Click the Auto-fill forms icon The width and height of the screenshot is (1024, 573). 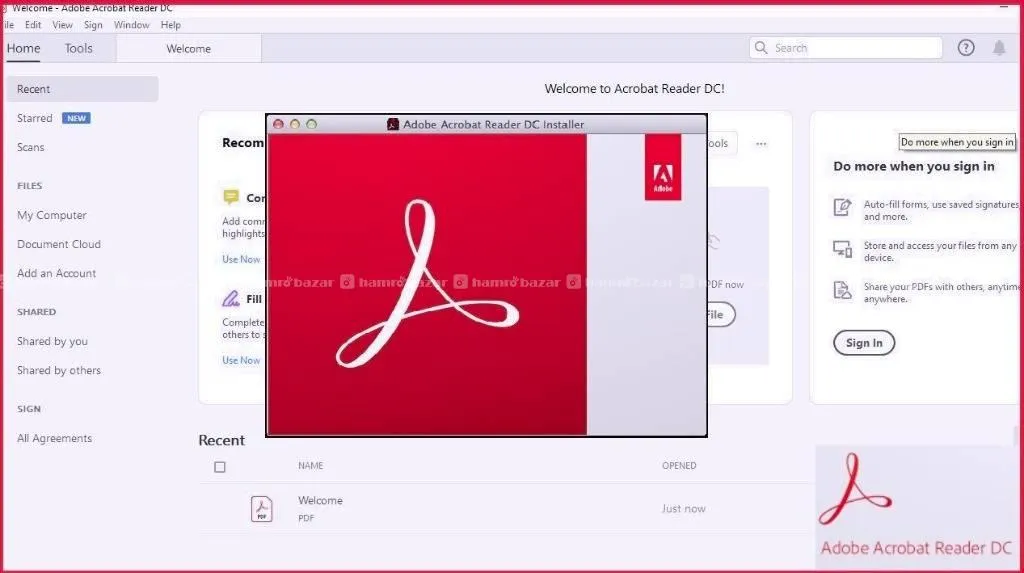click(x=842, y=208)
